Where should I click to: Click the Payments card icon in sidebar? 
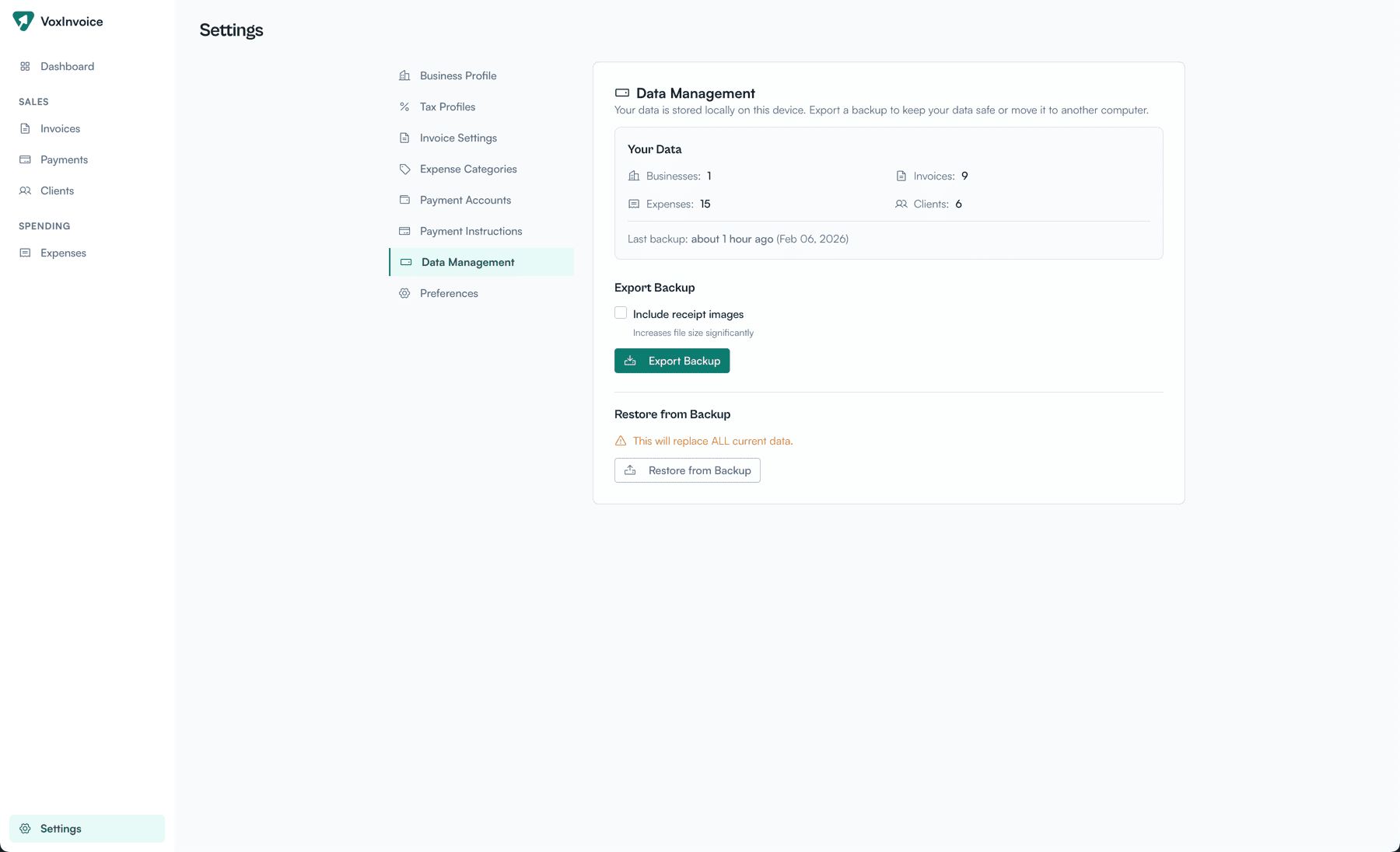26,159
